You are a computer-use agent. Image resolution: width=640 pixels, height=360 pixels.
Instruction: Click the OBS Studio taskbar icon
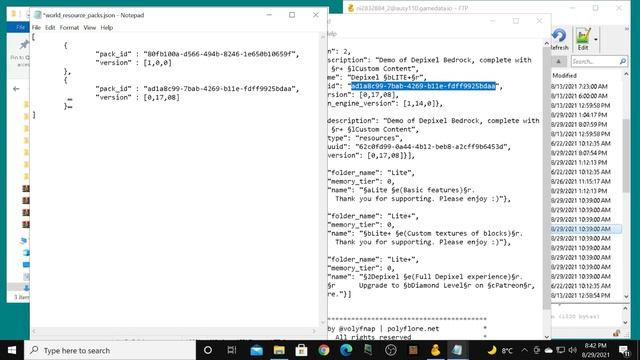pos(391,350)
